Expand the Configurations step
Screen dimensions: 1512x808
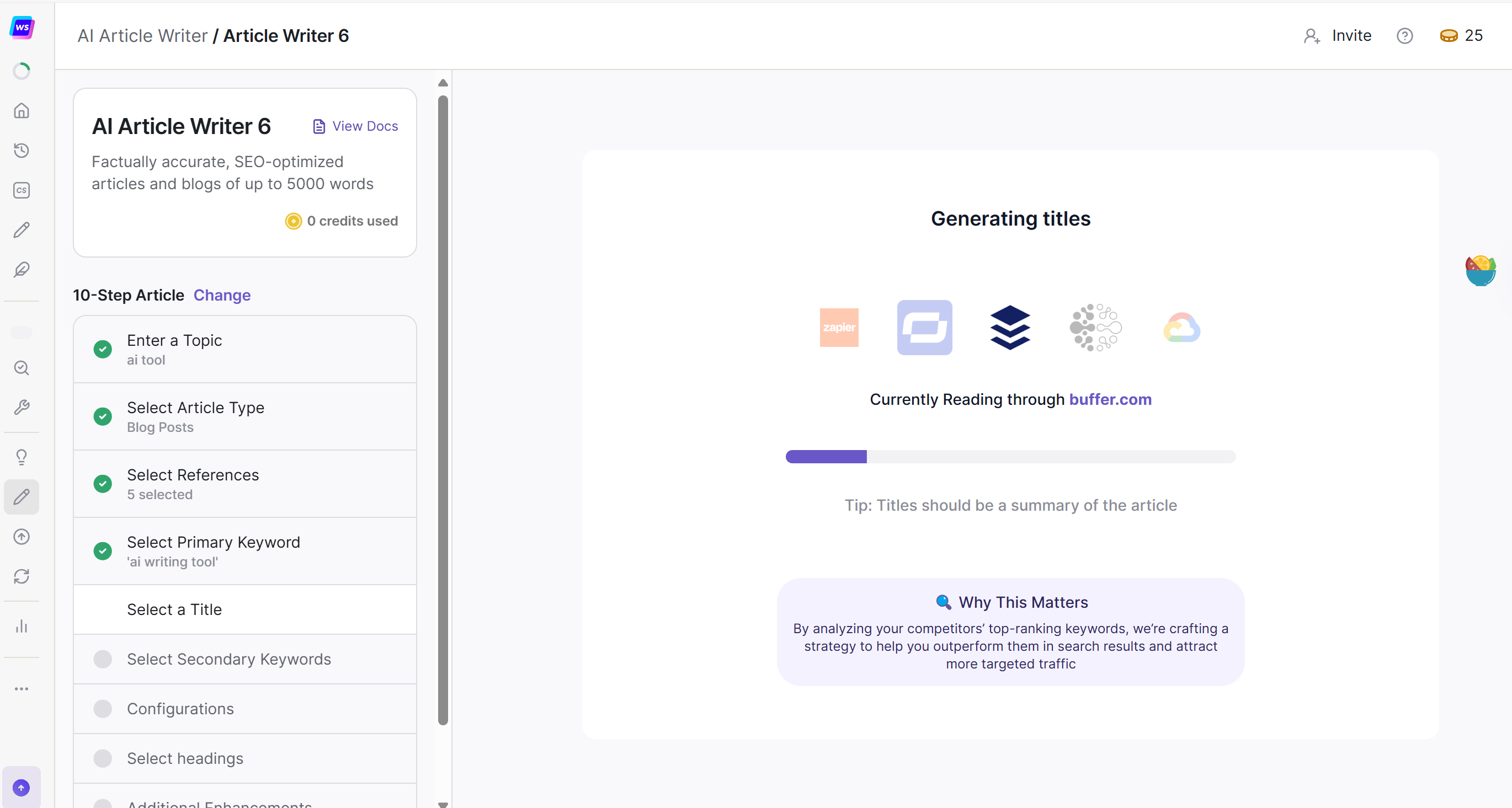pos(180,709)
